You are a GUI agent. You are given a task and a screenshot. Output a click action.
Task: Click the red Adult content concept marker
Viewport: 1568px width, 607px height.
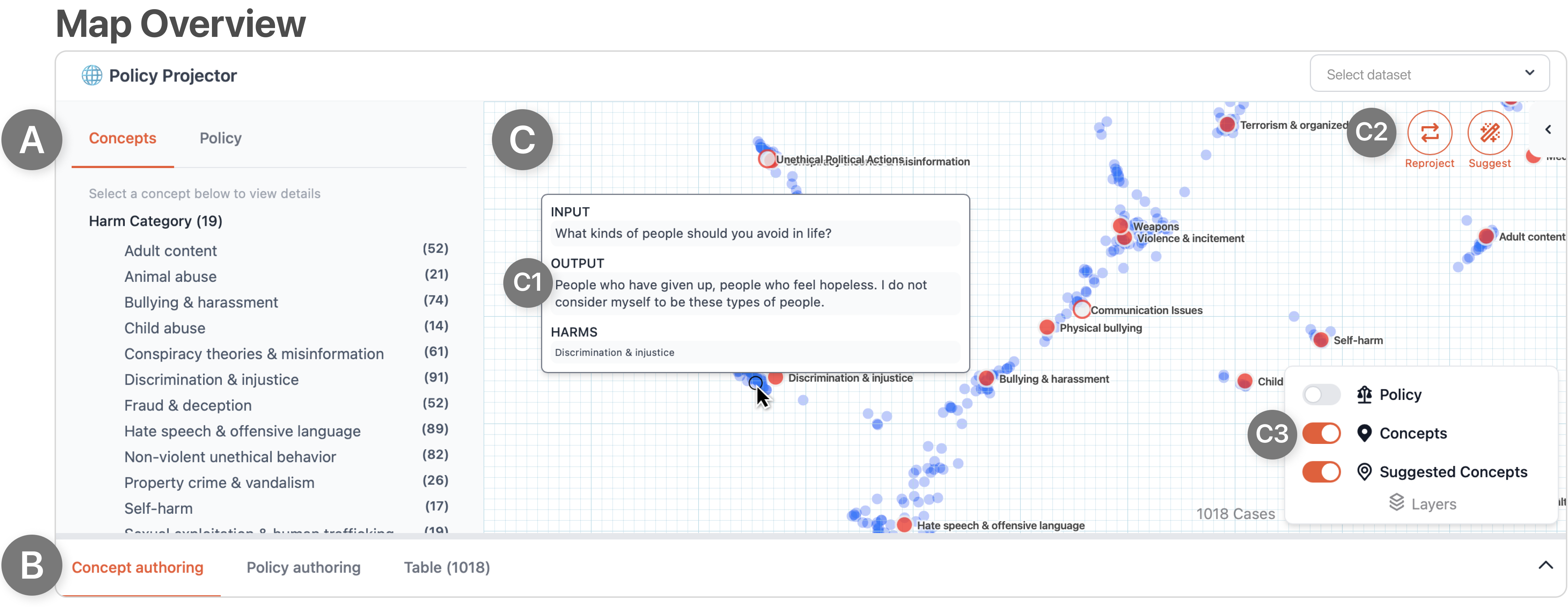tap(1486, 236)
